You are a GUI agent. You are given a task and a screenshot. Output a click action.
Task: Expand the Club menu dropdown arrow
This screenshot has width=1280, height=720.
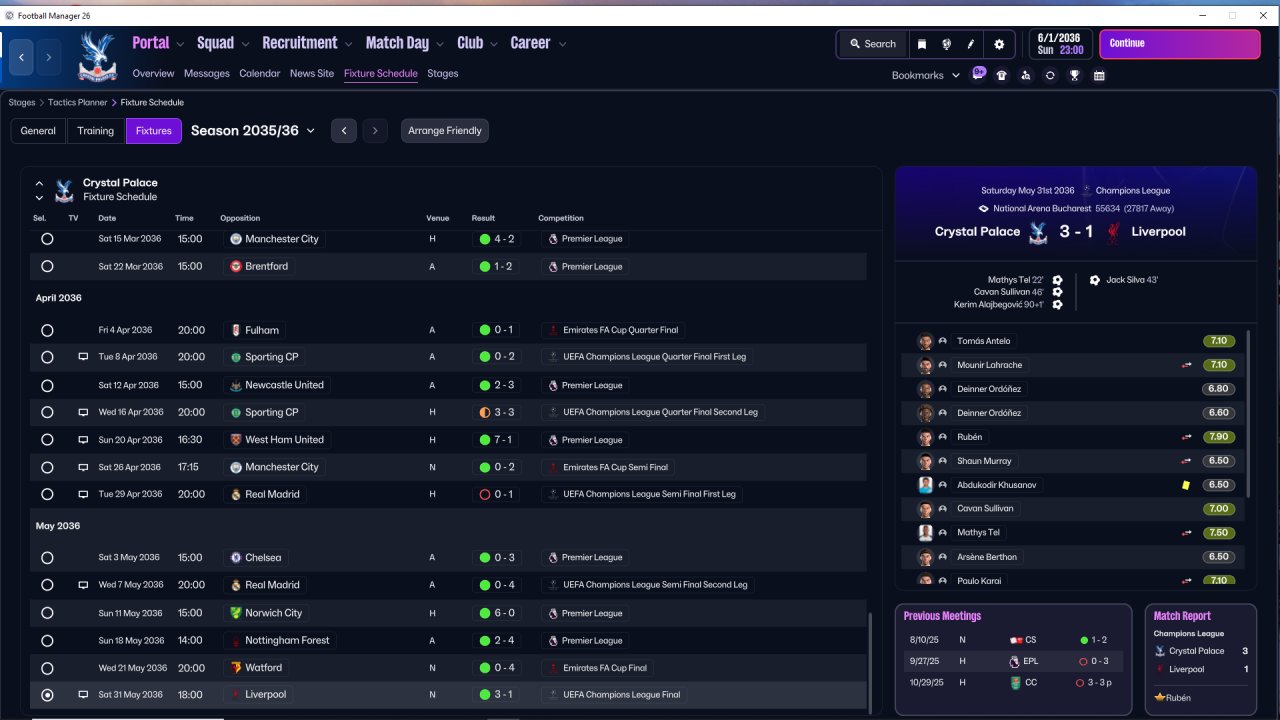494,44
